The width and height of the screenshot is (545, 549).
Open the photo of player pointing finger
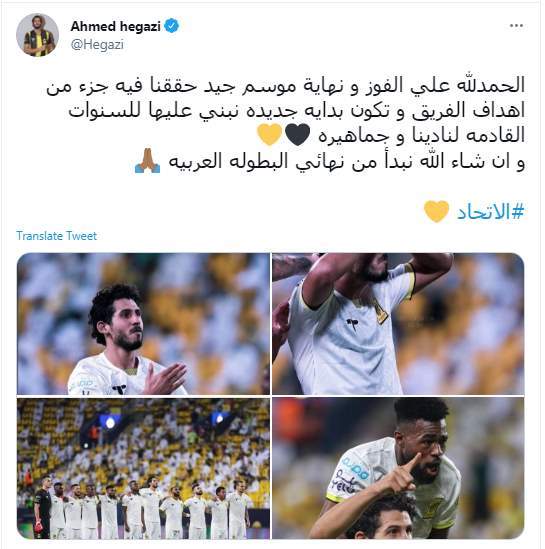(398, 468)
